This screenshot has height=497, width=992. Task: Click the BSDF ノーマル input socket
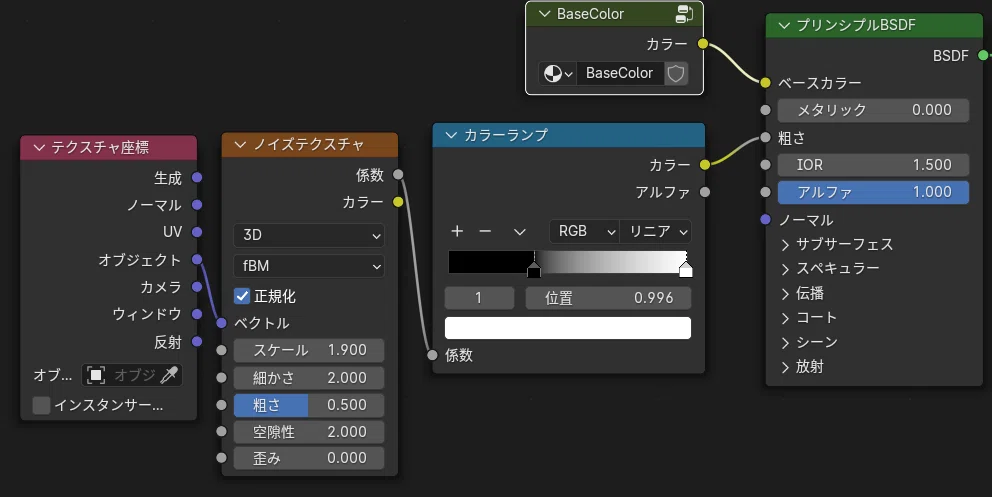(x=766, y=219)
